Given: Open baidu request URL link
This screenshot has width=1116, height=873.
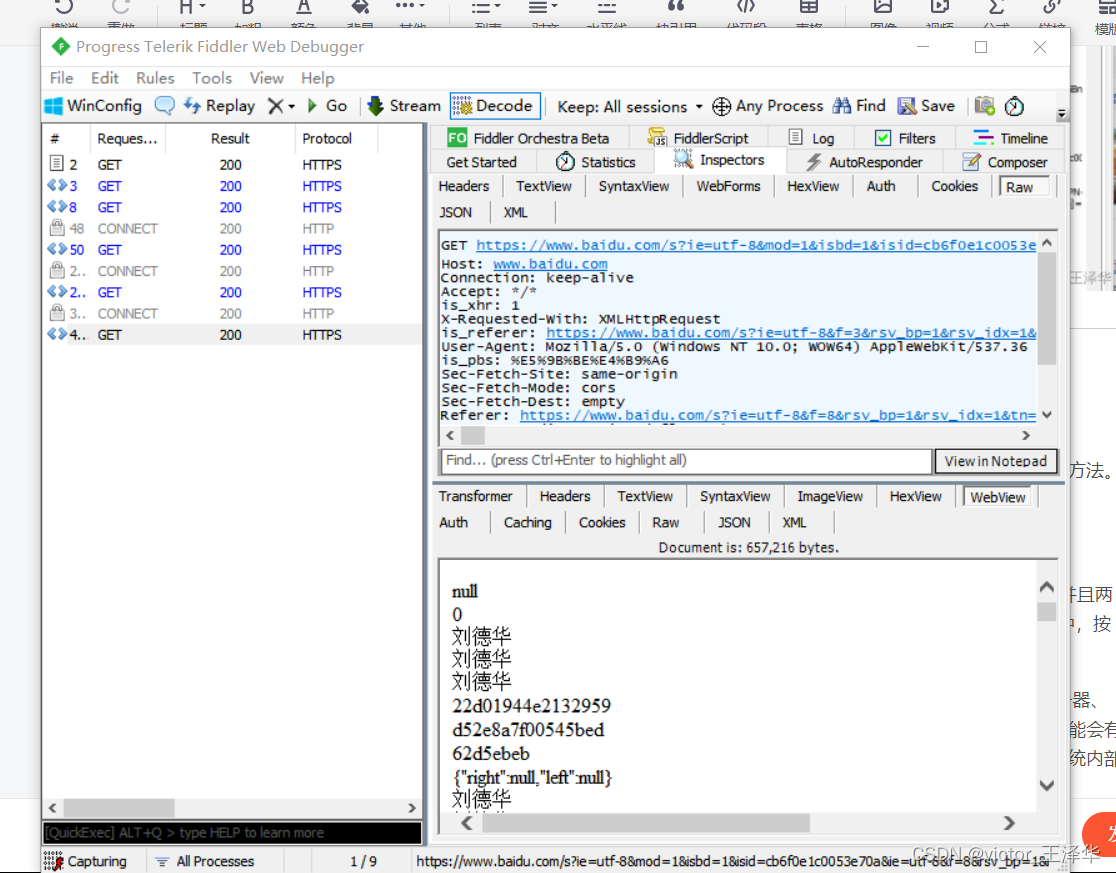Looking at the screenshot, I should pos(756,245).
